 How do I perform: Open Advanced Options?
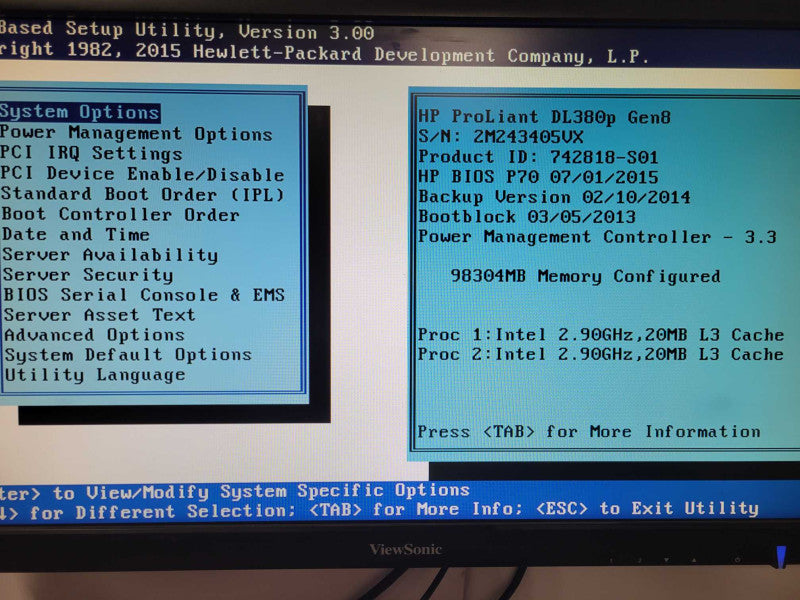click(94, 335)
